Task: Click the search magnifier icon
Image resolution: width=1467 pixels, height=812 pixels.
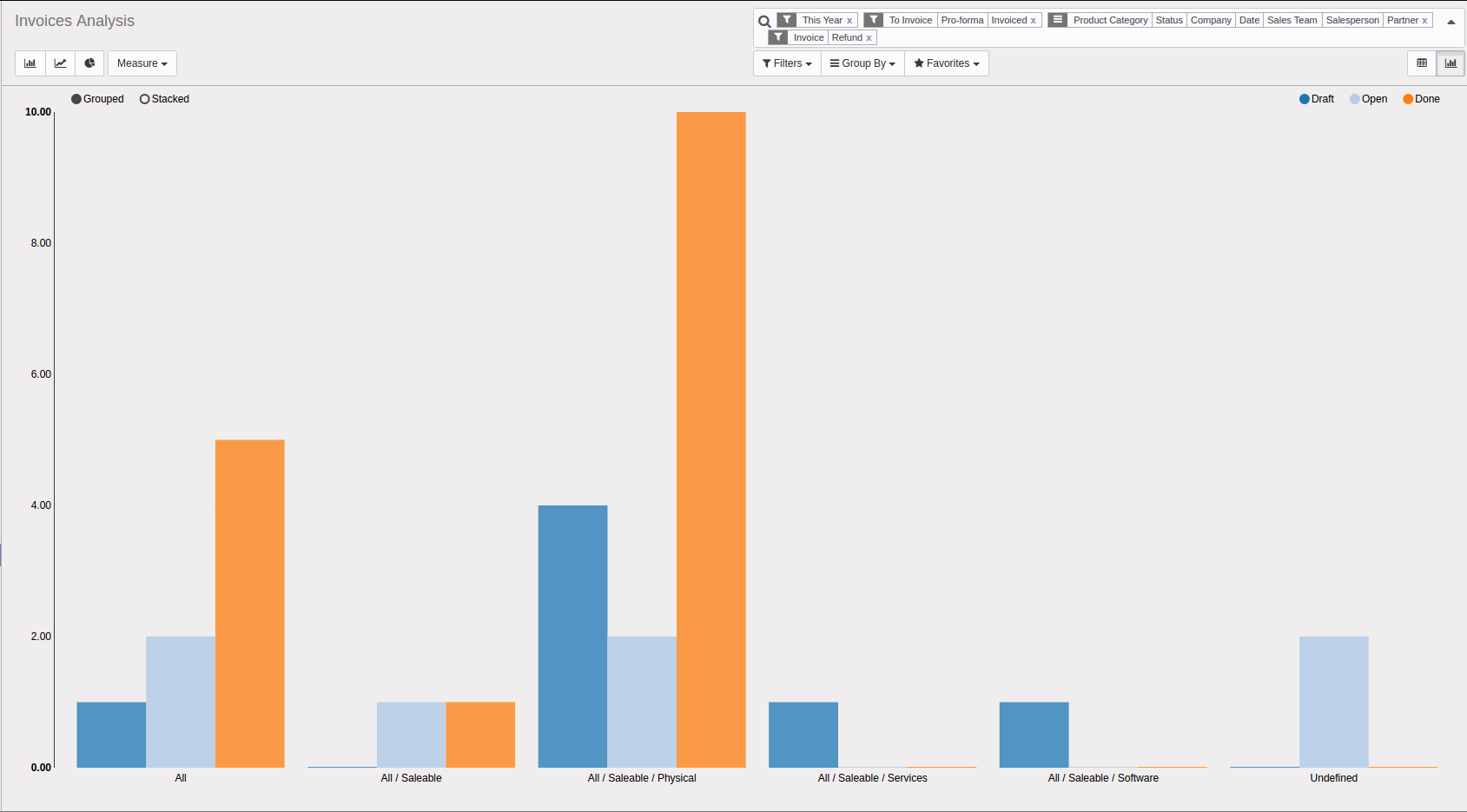Action: pos(764,22)
